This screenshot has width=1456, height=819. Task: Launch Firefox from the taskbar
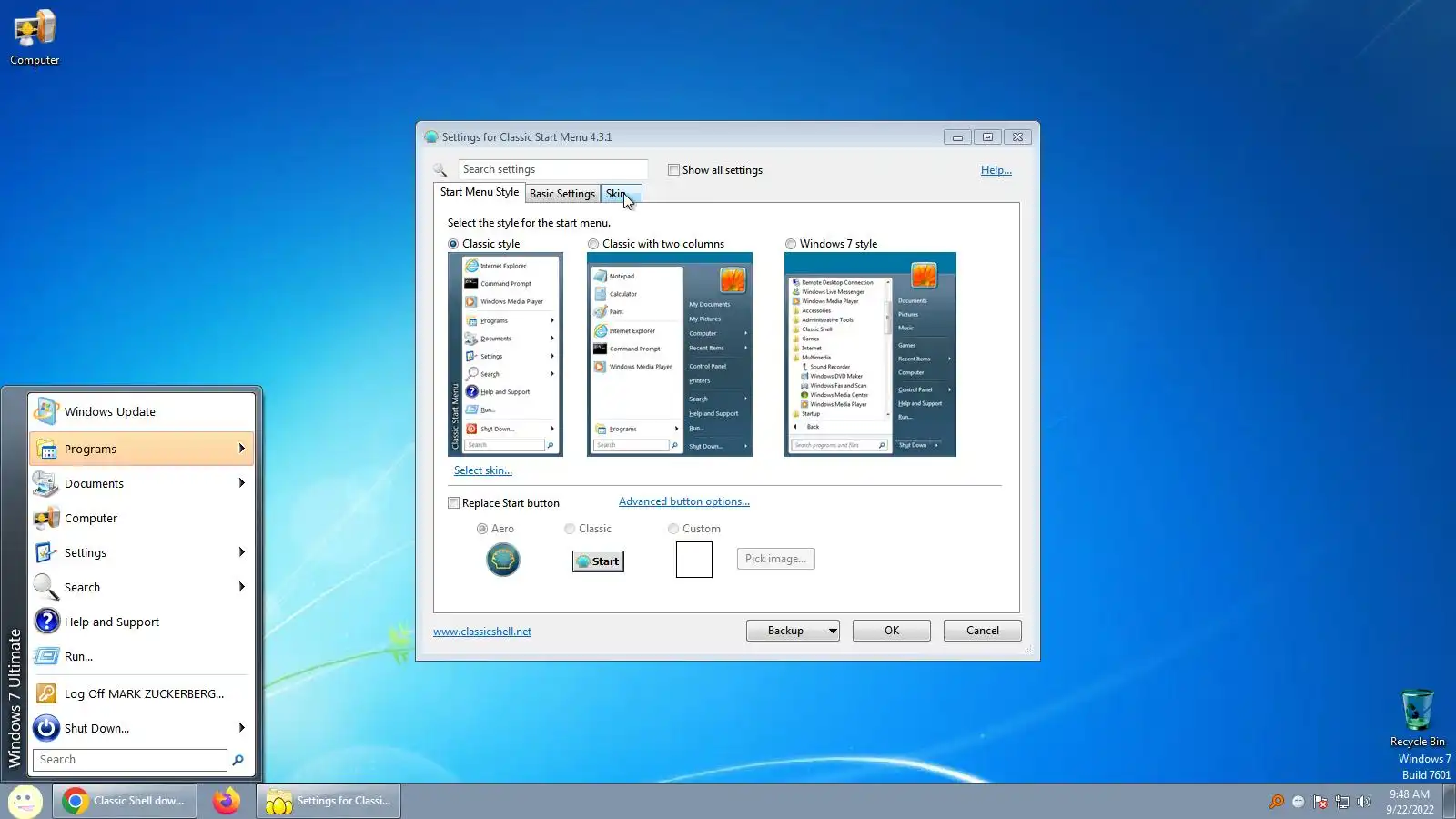226,801
